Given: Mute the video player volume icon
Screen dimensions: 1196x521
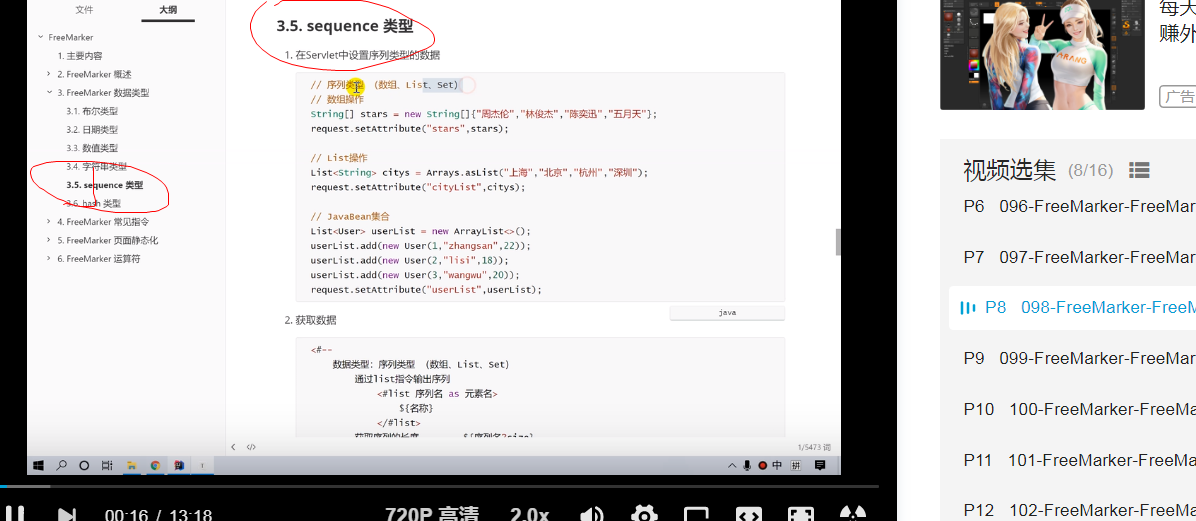Looking at the screenshot, I should (592, 515).
